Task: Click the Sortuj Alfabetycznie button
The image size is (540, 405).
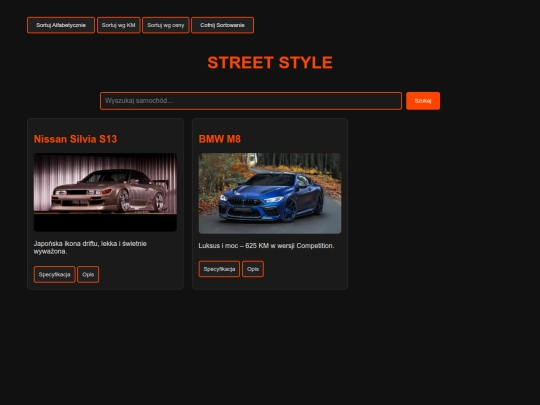Action: click(61, 25)
